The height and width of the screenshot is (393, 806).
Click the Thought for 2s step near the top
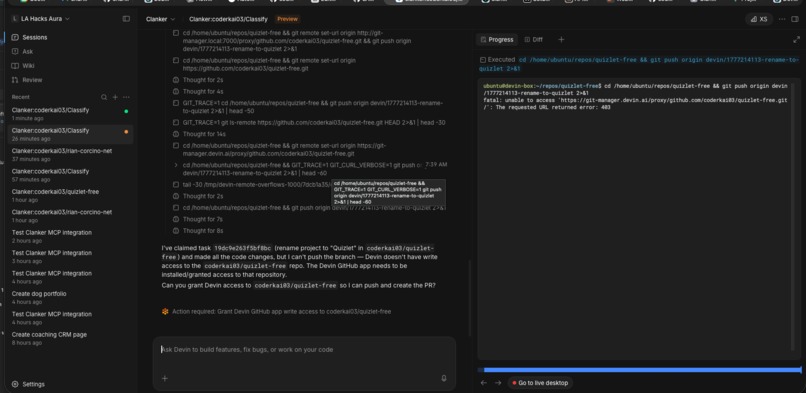(x=203, y=80)
